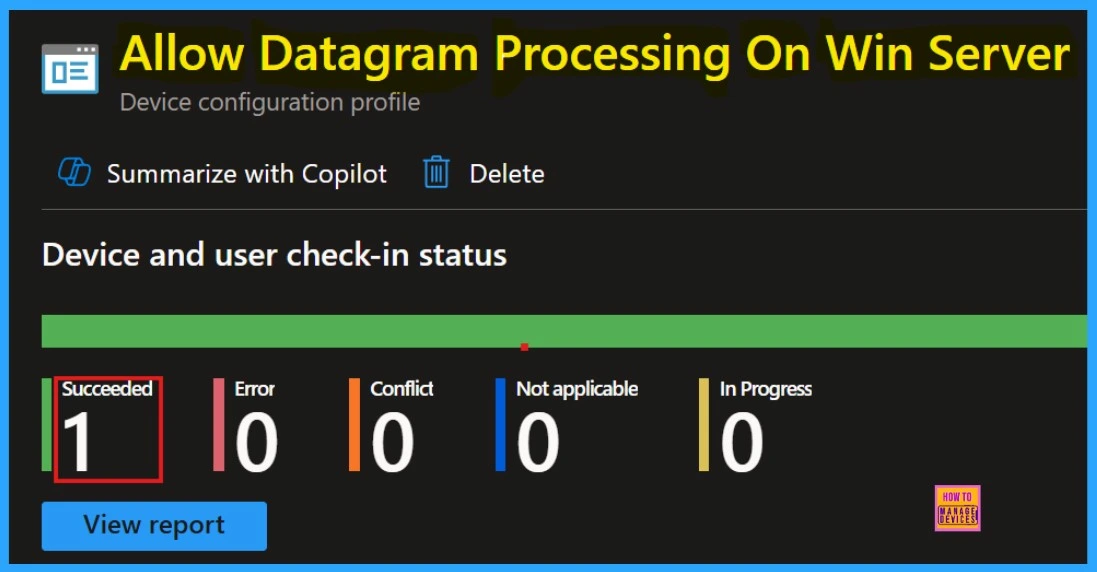Image resolution: width=1097 pixels, height=572 pixels.
Task: Click the Allow Datagram Processing profile title
Action: (594, 53)
